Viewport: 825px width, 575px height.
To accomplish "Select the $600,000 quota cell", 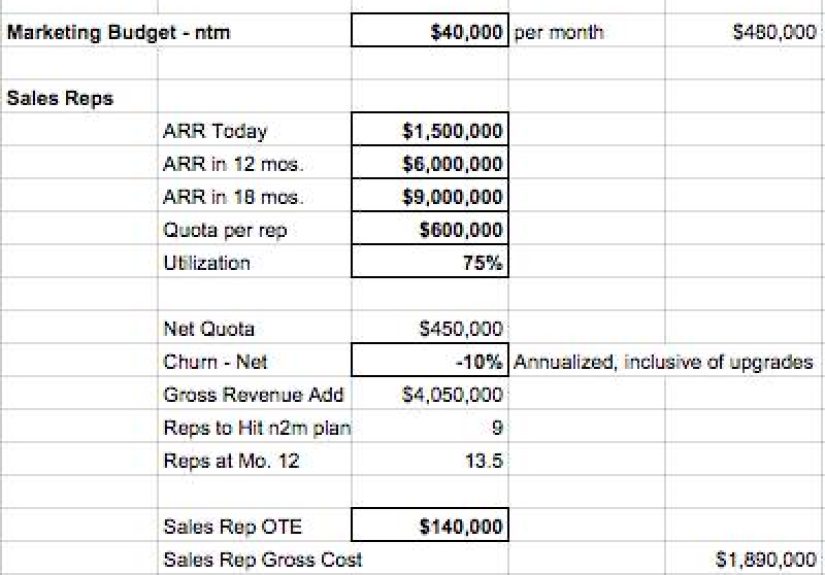I will point(430,228).
